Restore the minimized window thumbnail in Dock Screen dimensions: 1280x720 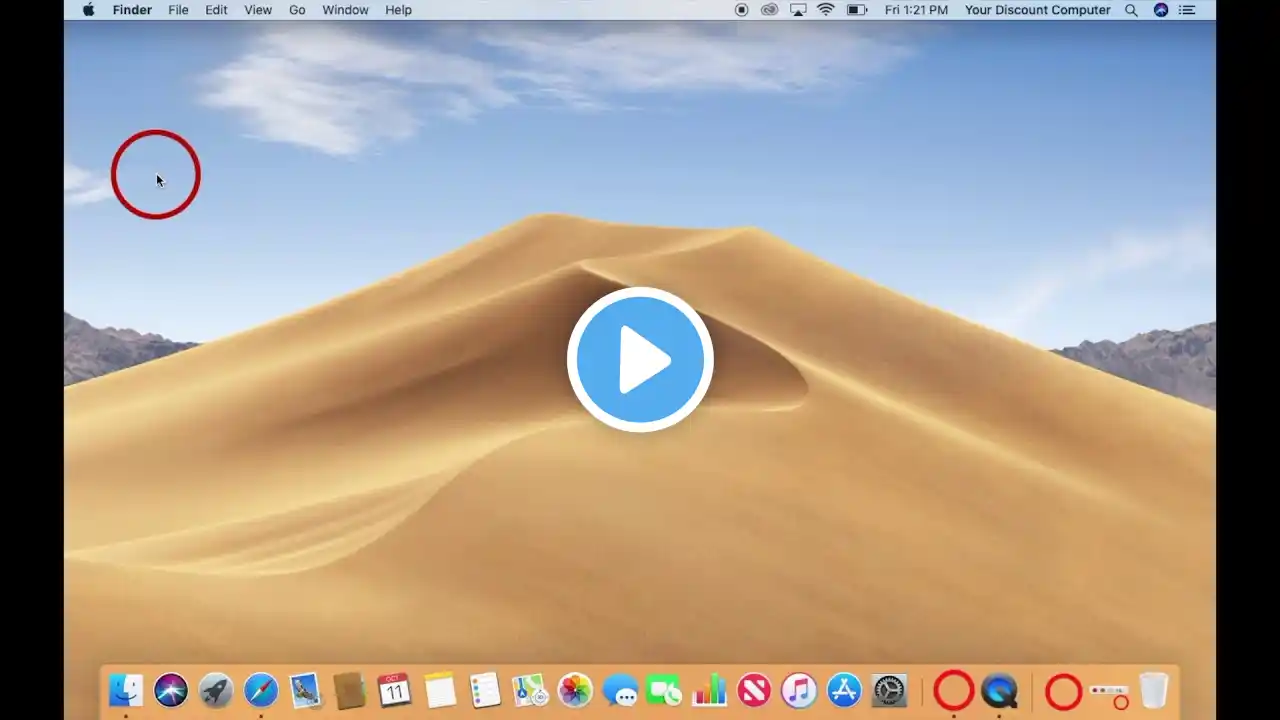click(1108, 691)
